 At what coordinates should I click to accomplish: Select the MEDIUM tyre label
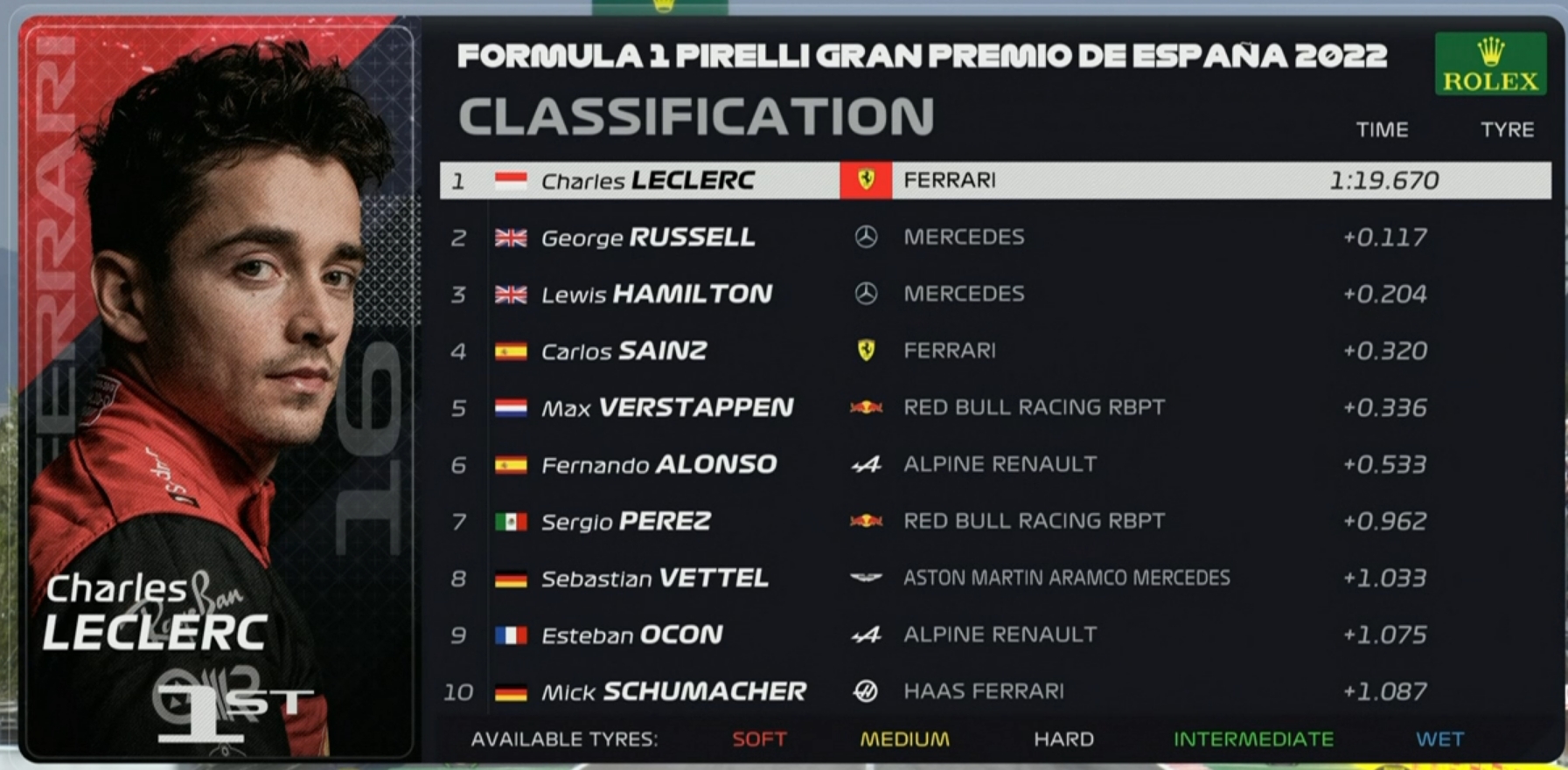(904, 739)
